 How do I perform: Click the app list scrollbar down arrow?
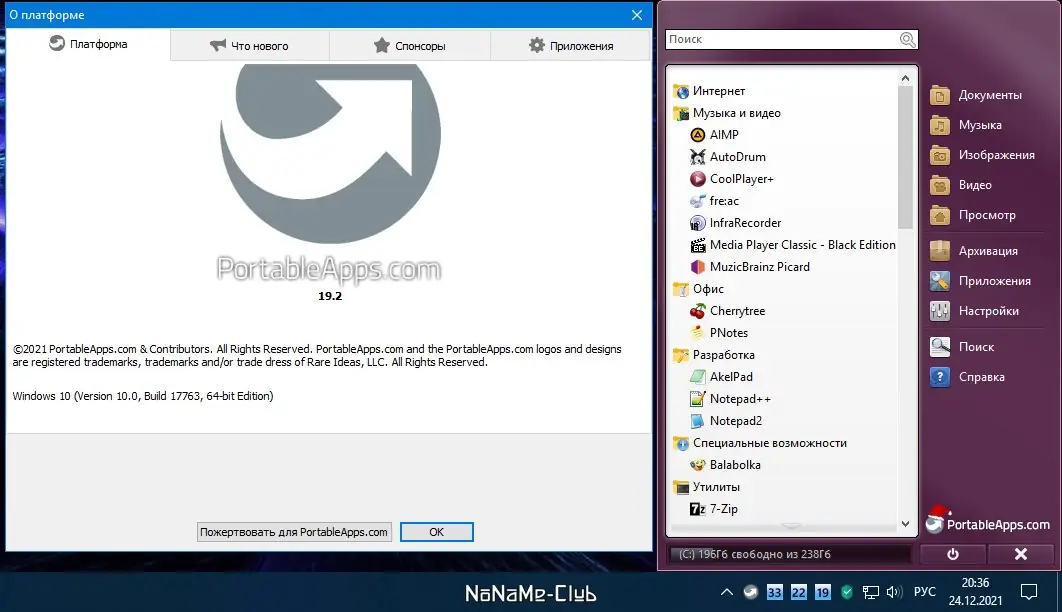[x=906, y=524]
